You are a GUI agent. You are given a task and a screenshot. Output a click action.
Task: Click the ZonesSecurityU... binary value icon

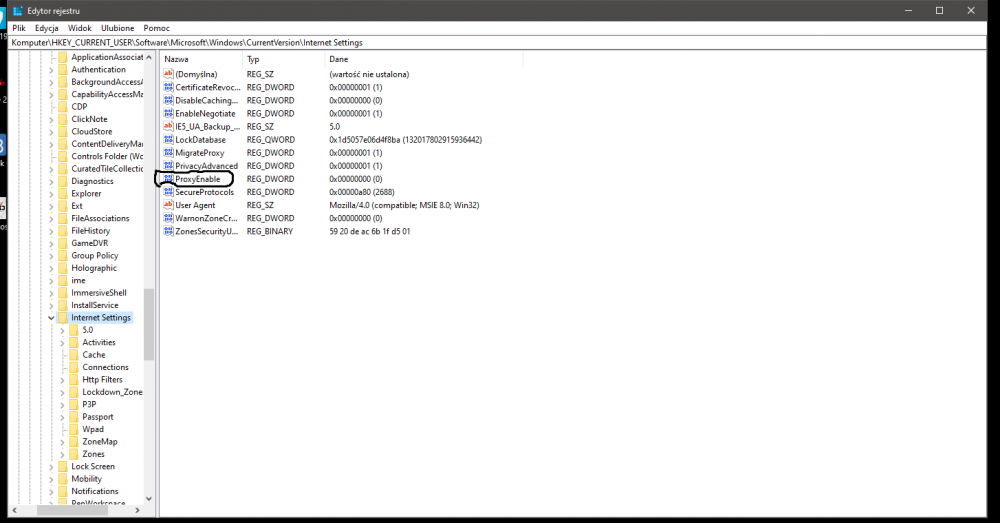pyautogui.click(x=168, y=231)
